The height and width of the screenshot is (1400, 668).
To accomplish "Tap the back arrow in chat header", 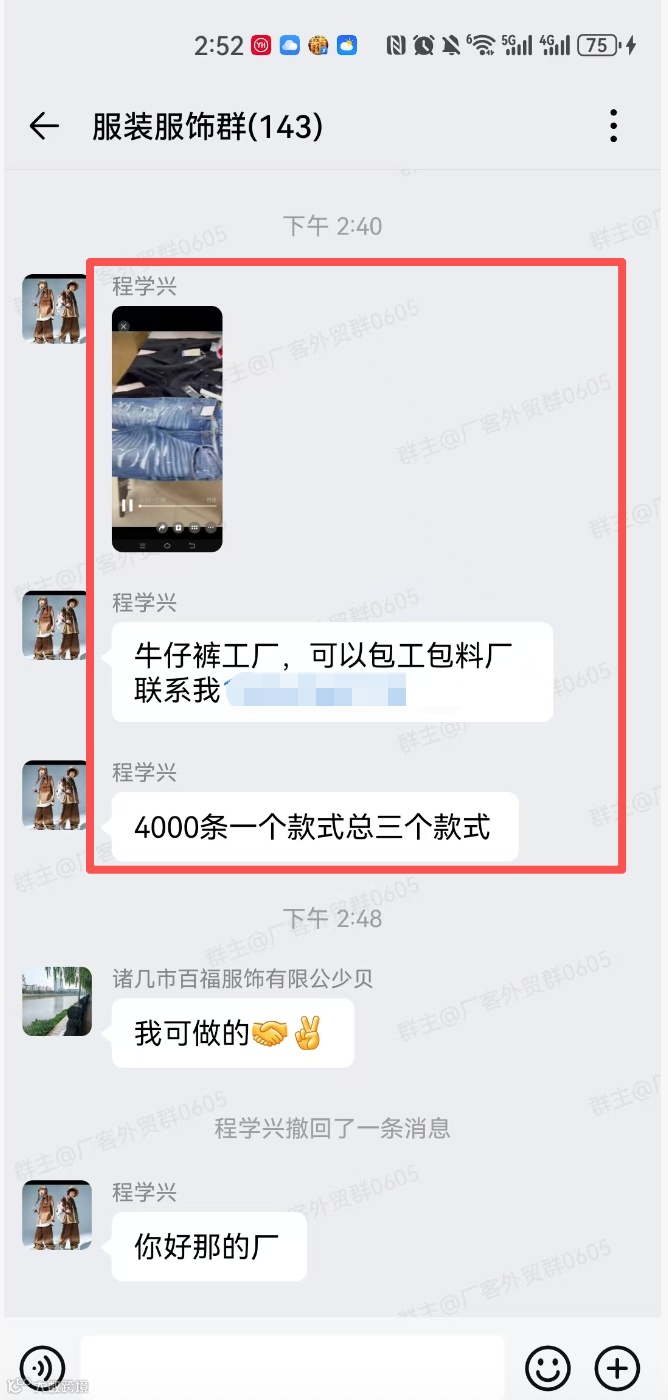I will (44, 126).
